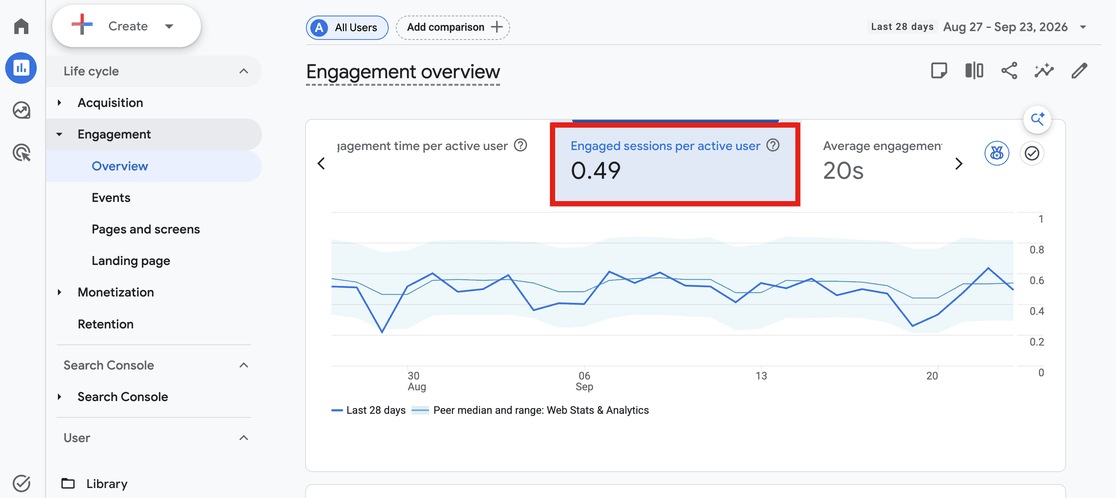Click the plus icon in Add comparison
This screenshot has height=498, width=1116.
[497, 27]
